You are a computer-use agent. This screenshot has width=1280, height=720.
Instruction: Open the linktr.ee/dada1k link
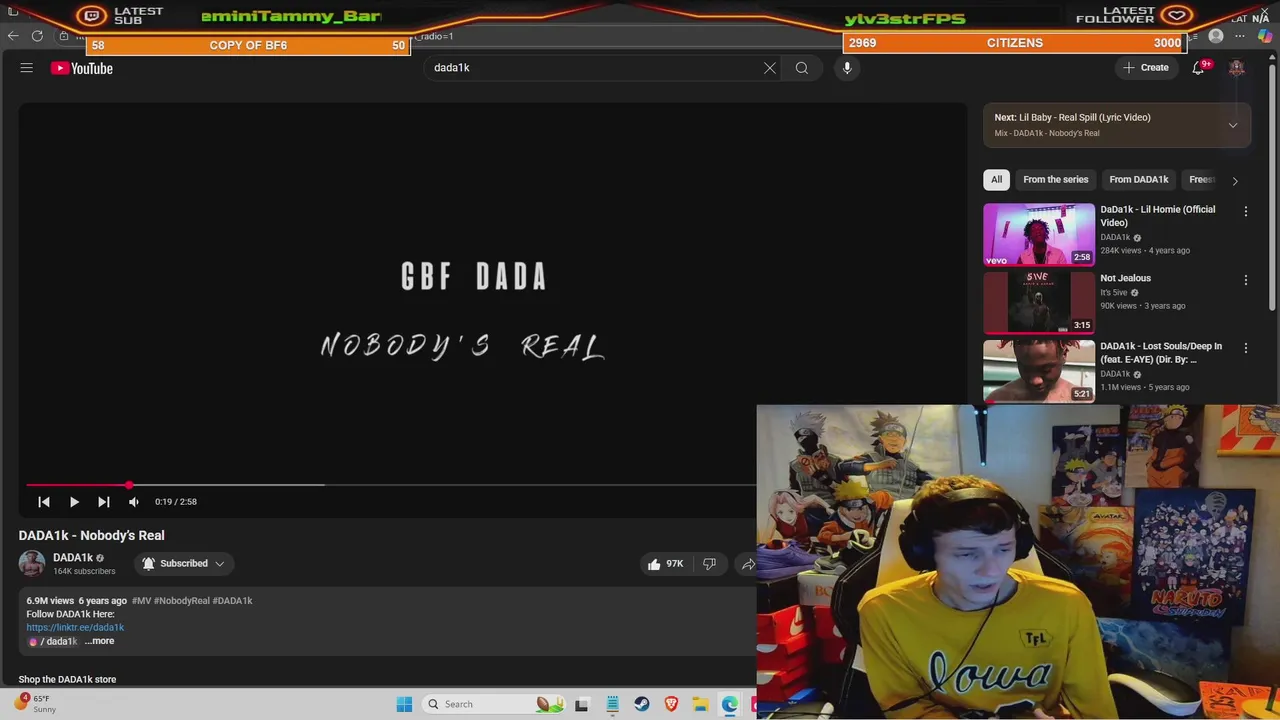coord(75,627)
